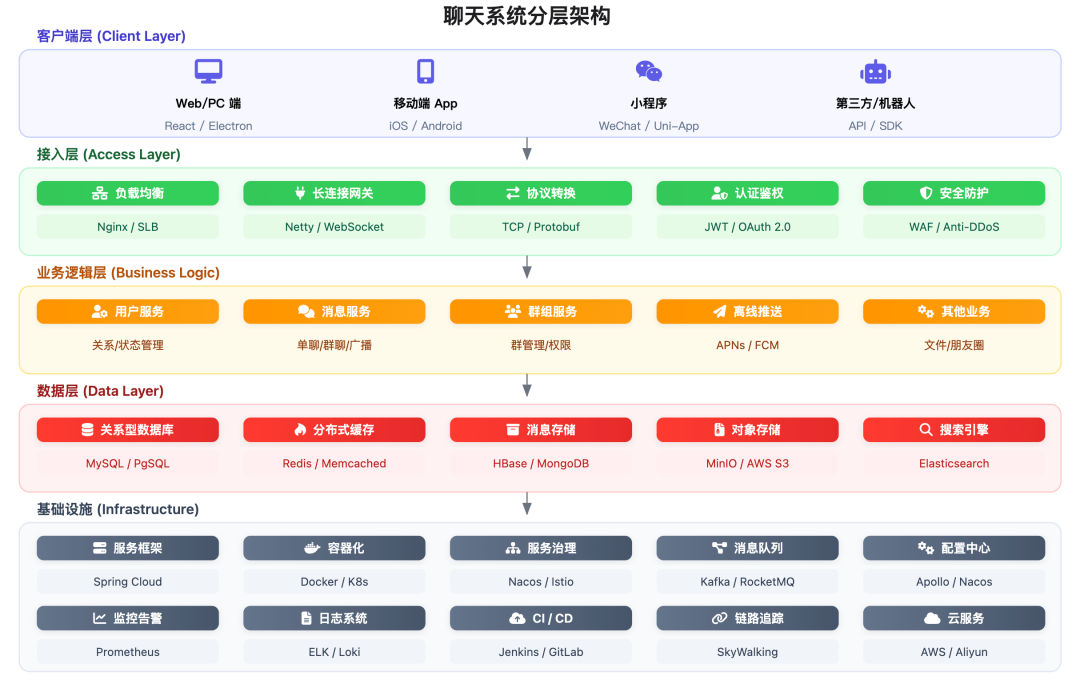Click the 消息服务 badge in Business Logic
1080x684 pixels.
(334, 311)
